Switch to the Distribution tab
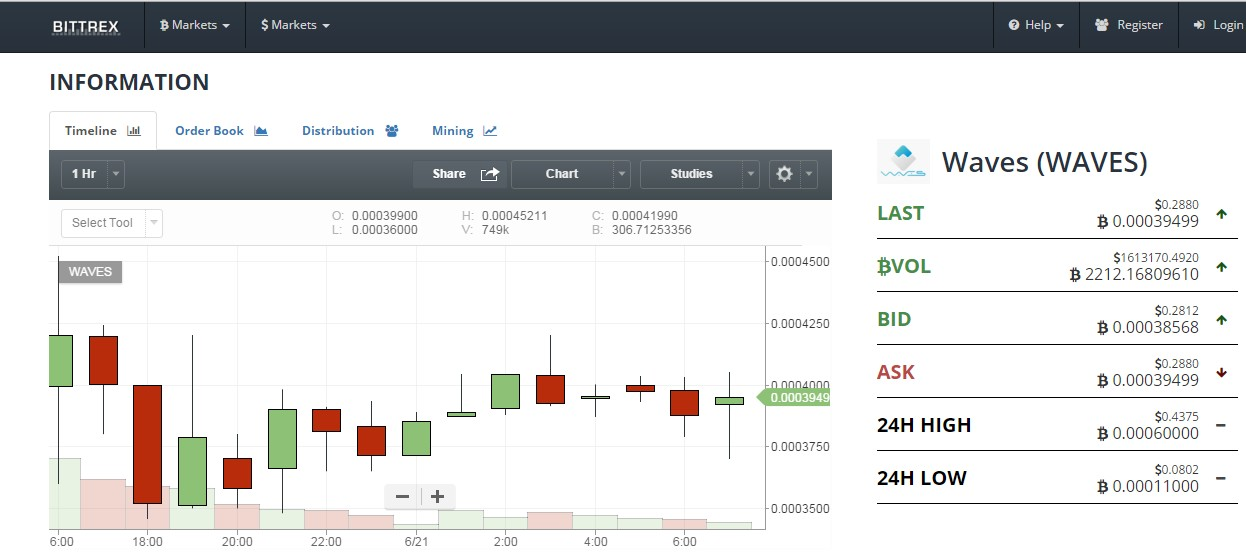 pyautogui.click(x=350, y=131)
